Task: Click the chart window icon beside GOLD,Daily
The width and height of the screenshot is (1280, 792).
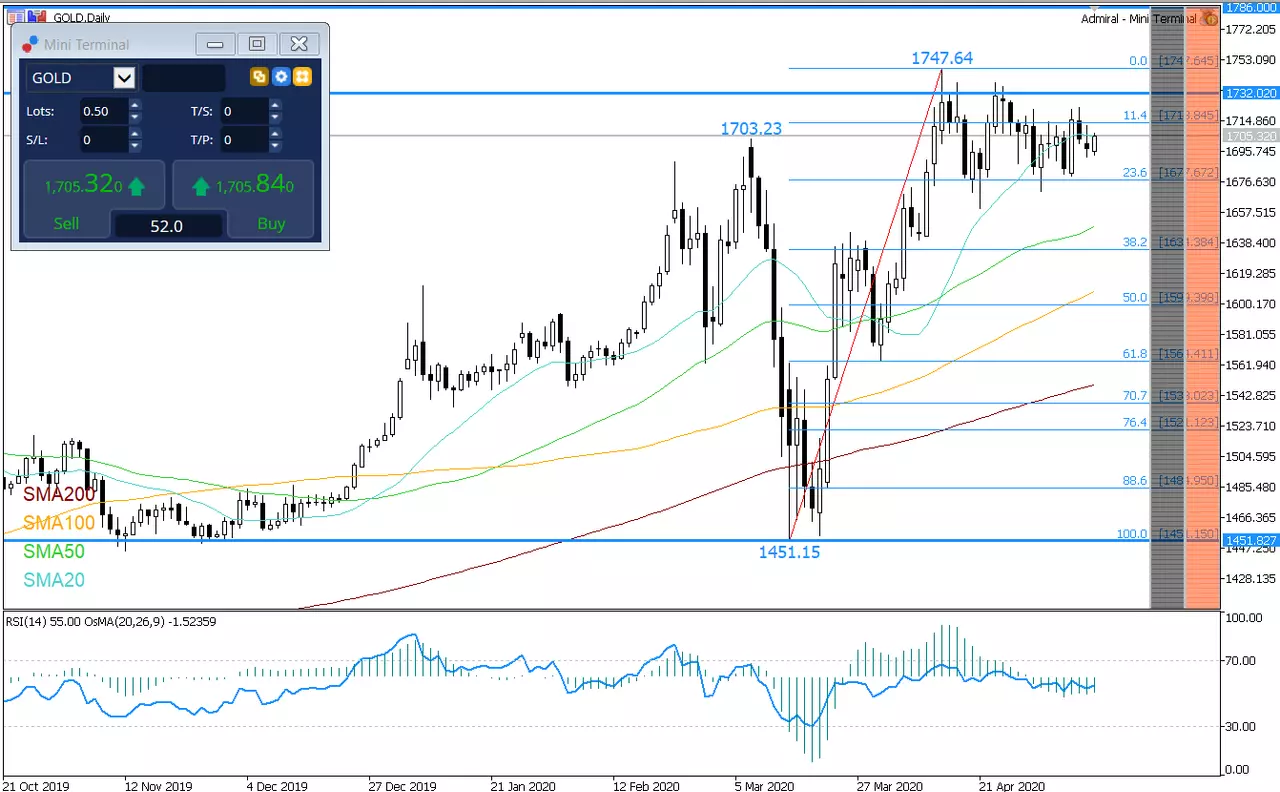Action: pos(14,17)
